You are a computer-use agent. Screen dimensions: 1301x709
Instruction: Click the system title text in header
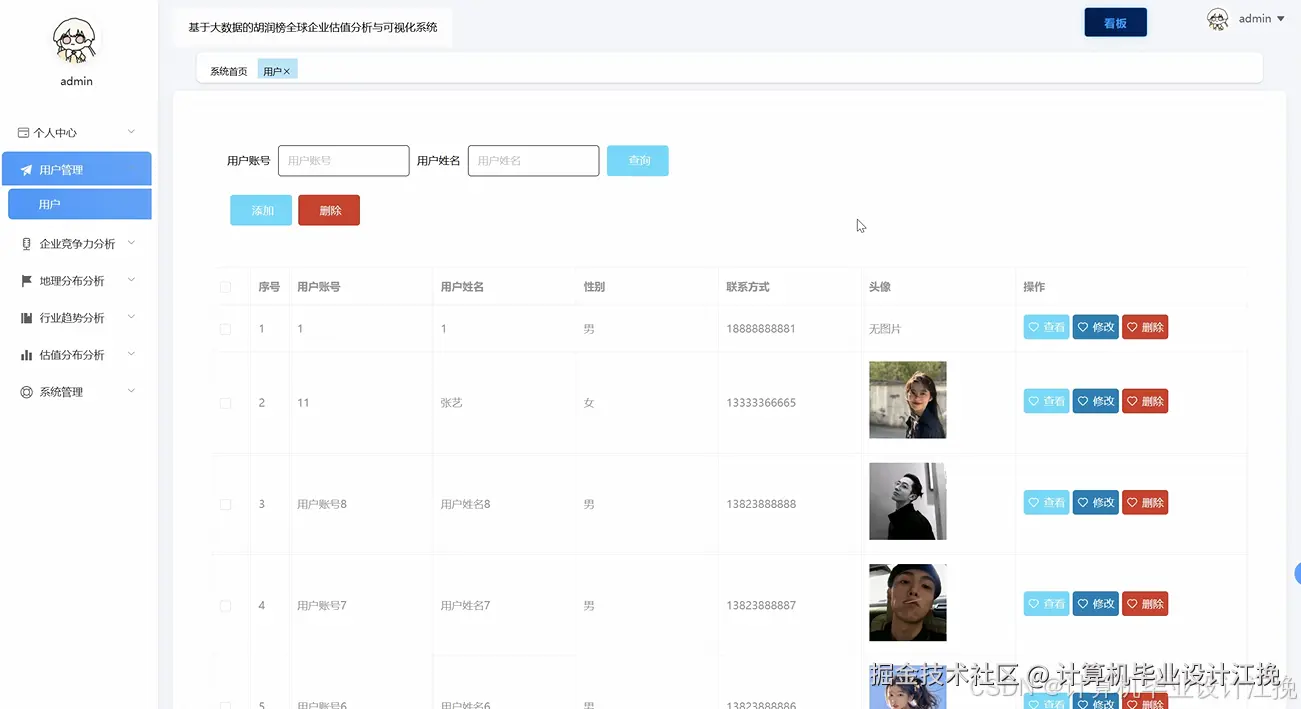(x=313, y=27)
